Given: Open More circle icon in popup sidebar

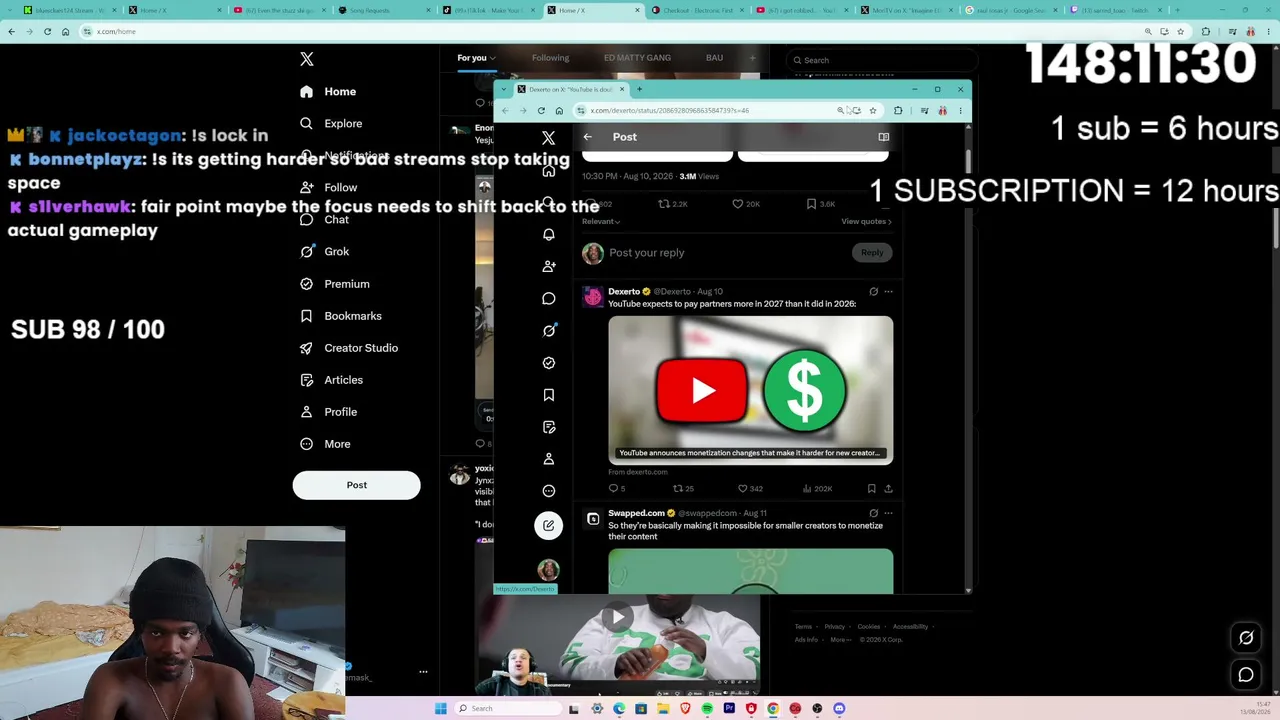Looking at the screenshot, I should [x=548, y=491].
